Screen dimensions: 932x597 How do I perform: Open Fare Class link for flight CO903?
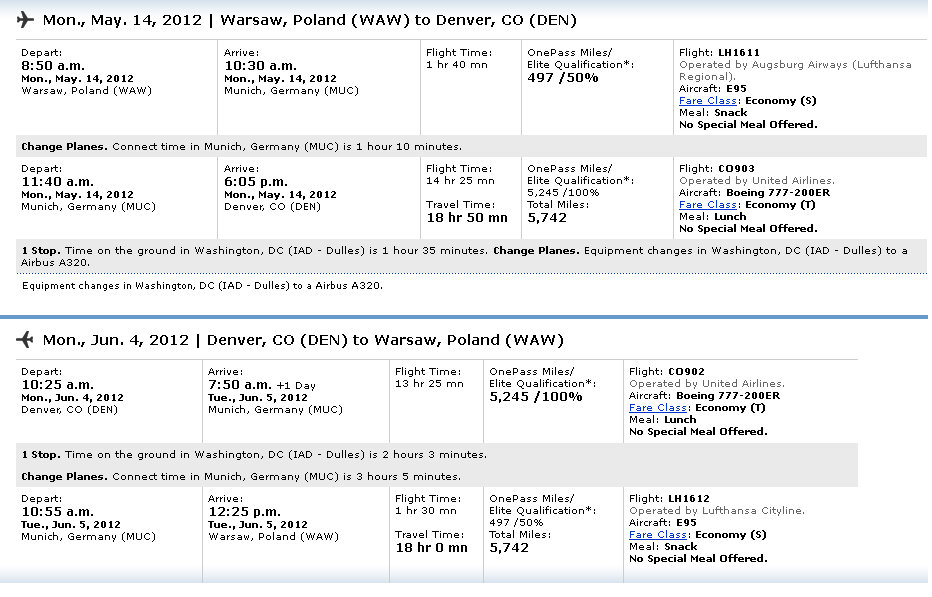pos(708,205)
